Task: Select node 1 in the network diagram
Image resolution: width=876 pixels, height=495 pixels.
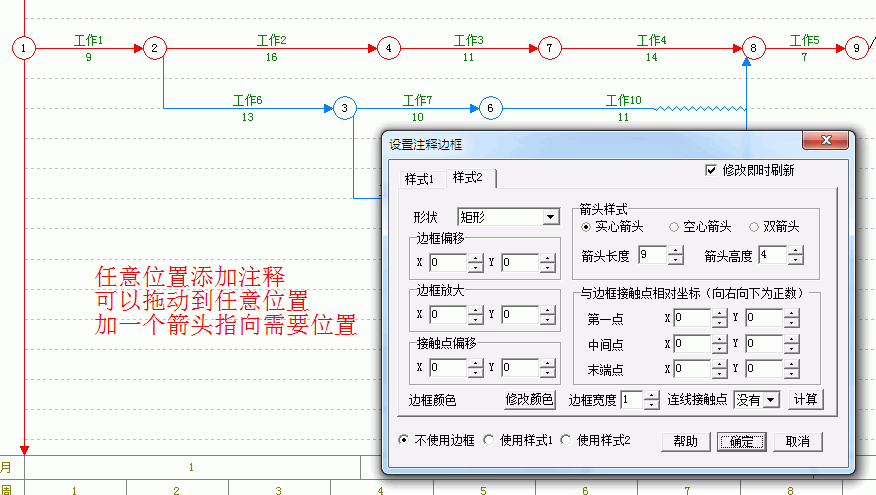Action: pyautogui.click(x=23, y=48)
